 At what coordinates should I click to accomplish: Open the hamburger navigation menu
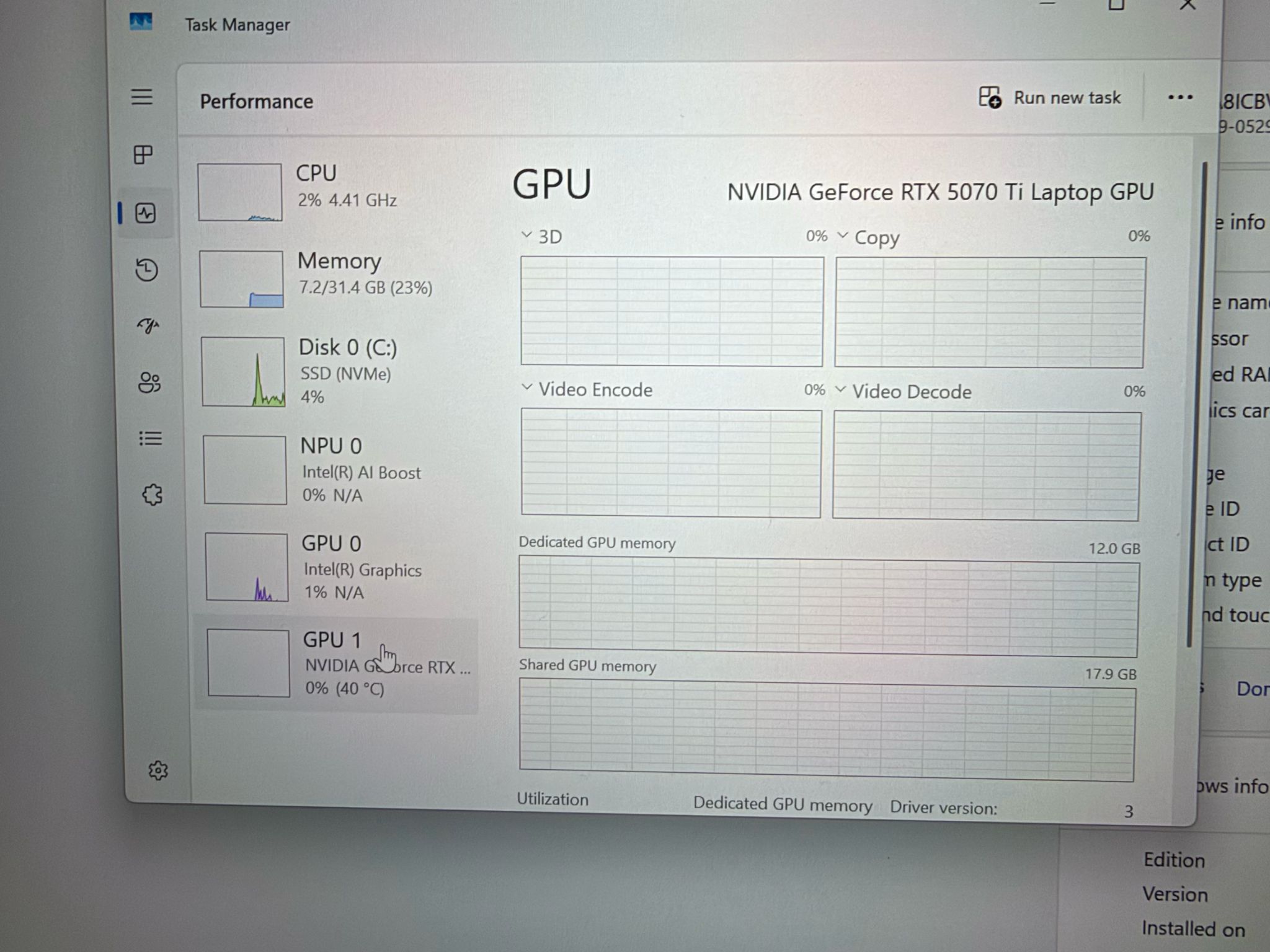pos(142,97)
